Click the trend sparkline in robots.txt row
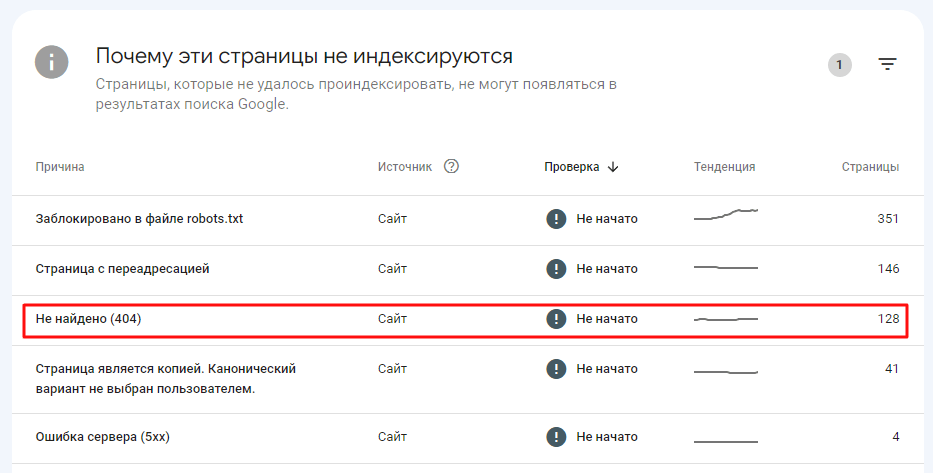This screenshot has width=933, height=473. [726, 215]
